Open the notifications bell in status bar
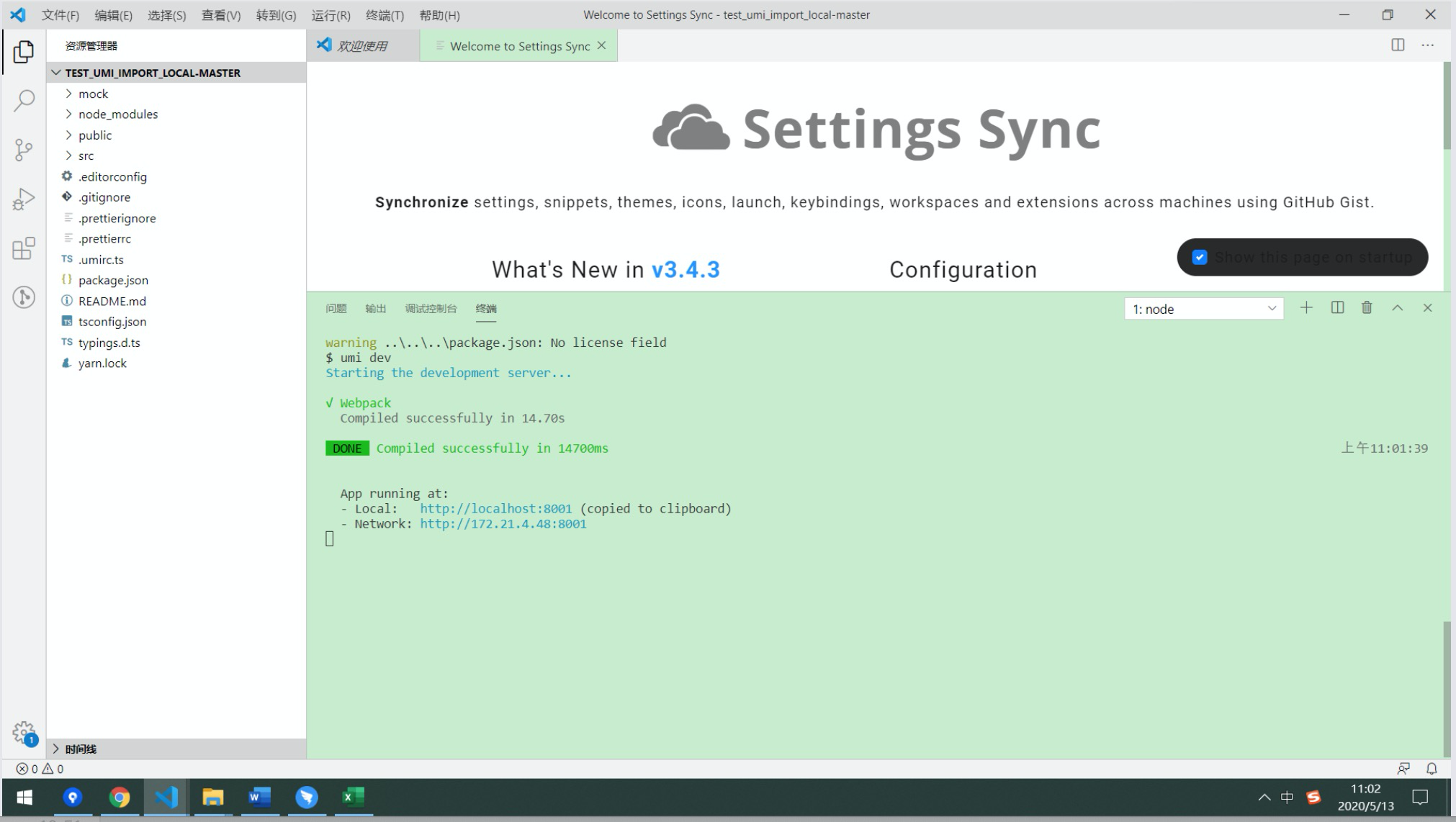Screen dimensions: 1456x822 (1432, 769)
